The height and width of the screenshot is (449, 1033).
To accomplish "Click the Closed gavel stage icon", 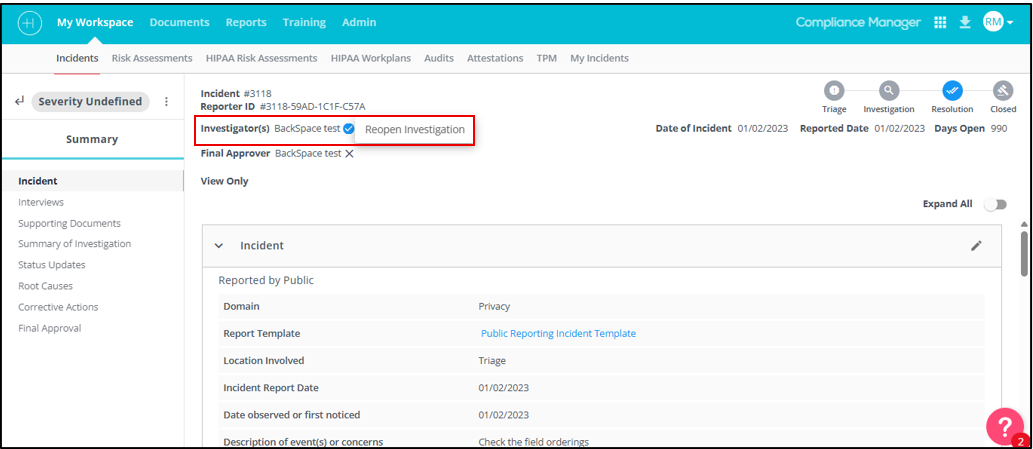I will click(1003, 90).
